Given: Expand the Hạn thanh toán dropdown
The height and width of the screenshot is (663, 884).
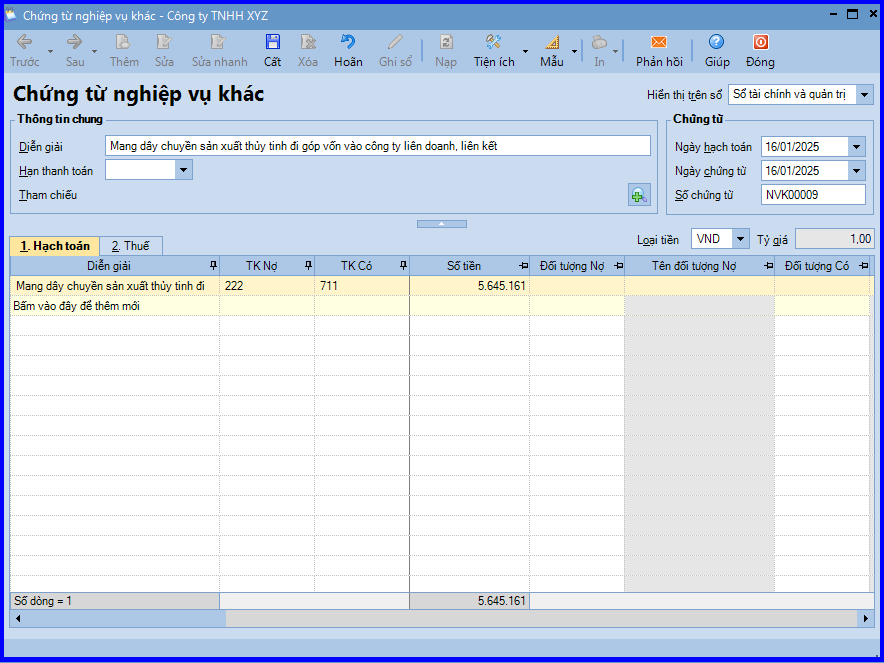Looking at the screenshot, I should tap(183, 170).
